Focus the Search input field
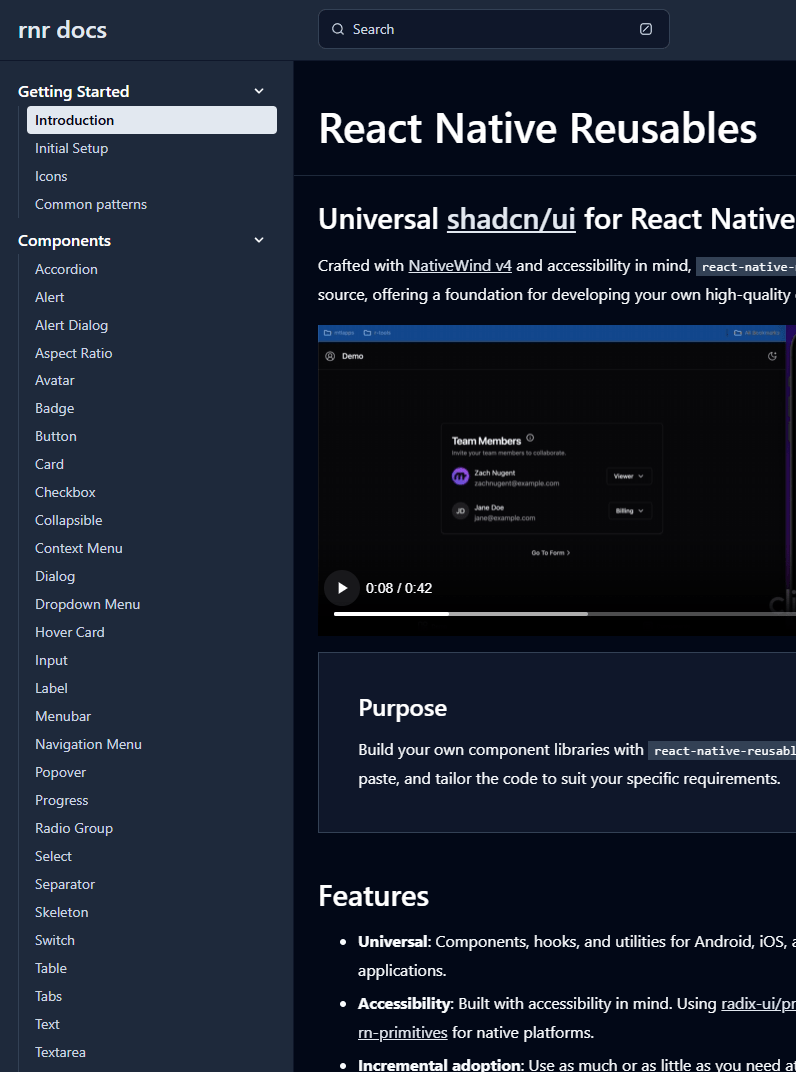Viewport: 796px width, 1072px height. [x=494, y=29]
